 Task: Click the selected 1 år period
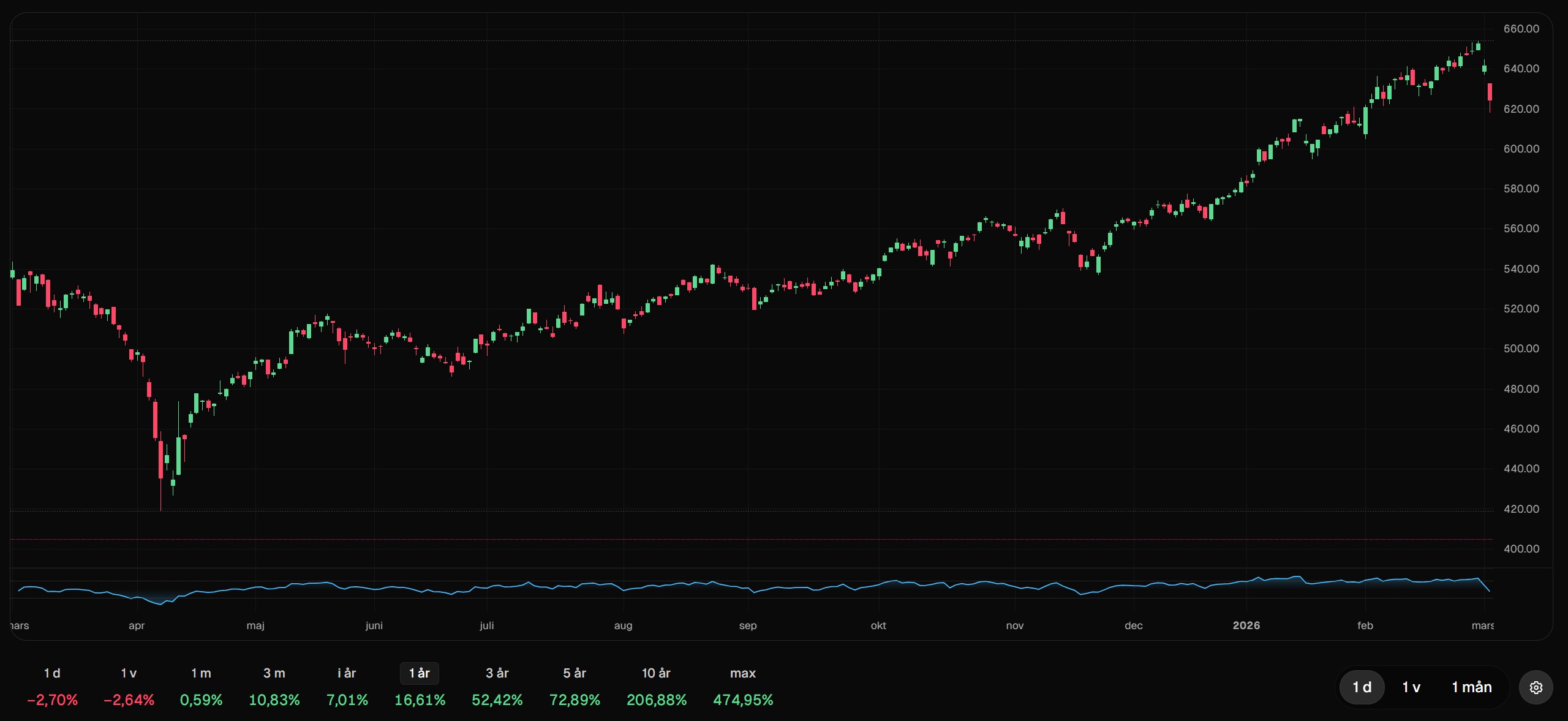click(x=420, y=673)
